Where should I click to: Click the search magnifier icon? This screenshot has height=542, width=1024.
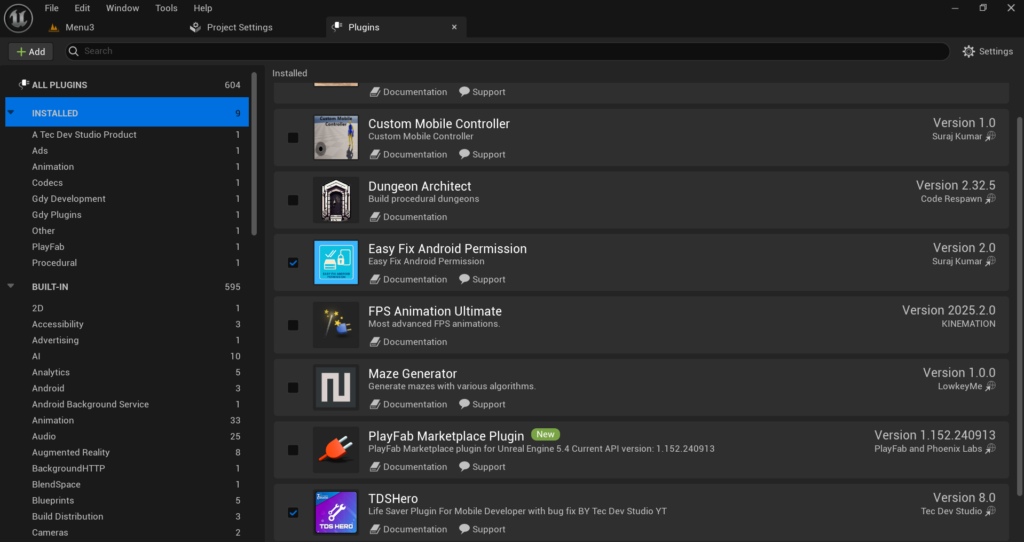coord(74,51)
